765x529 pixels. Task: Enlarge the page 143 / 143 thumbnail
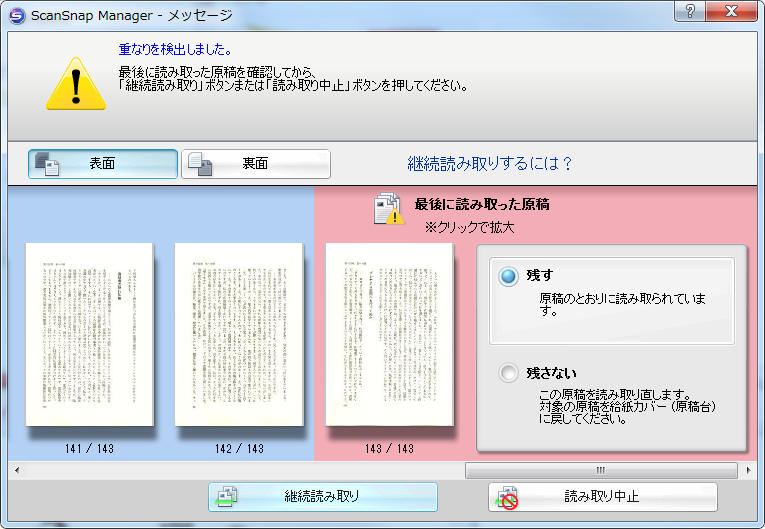(389, 334)
